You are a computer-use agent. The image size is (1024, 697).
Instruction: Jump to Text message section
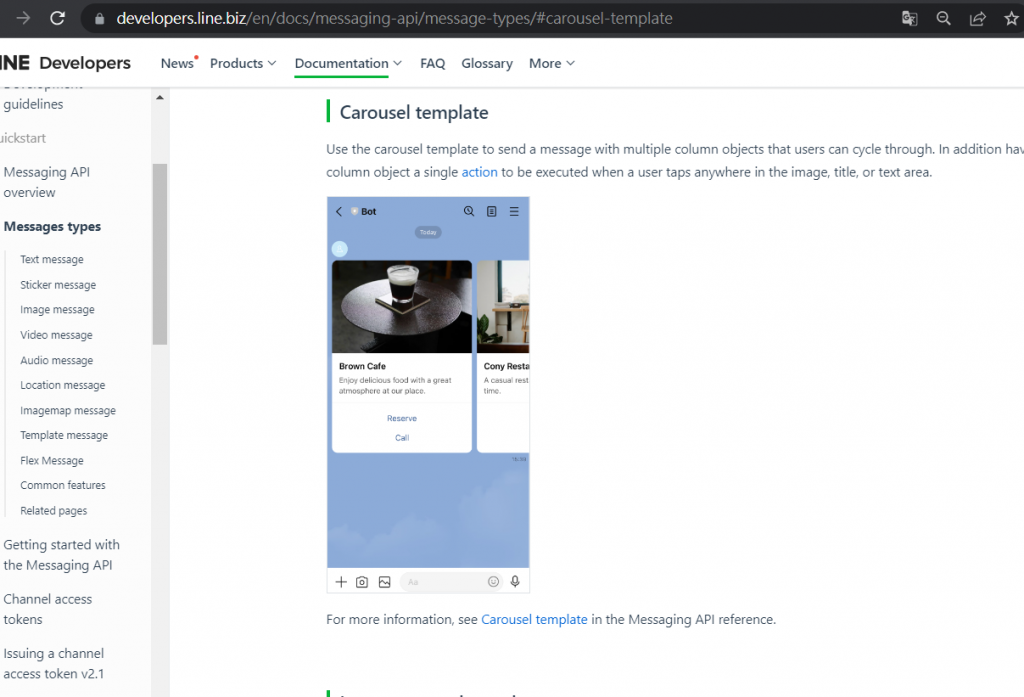point(52,259)
